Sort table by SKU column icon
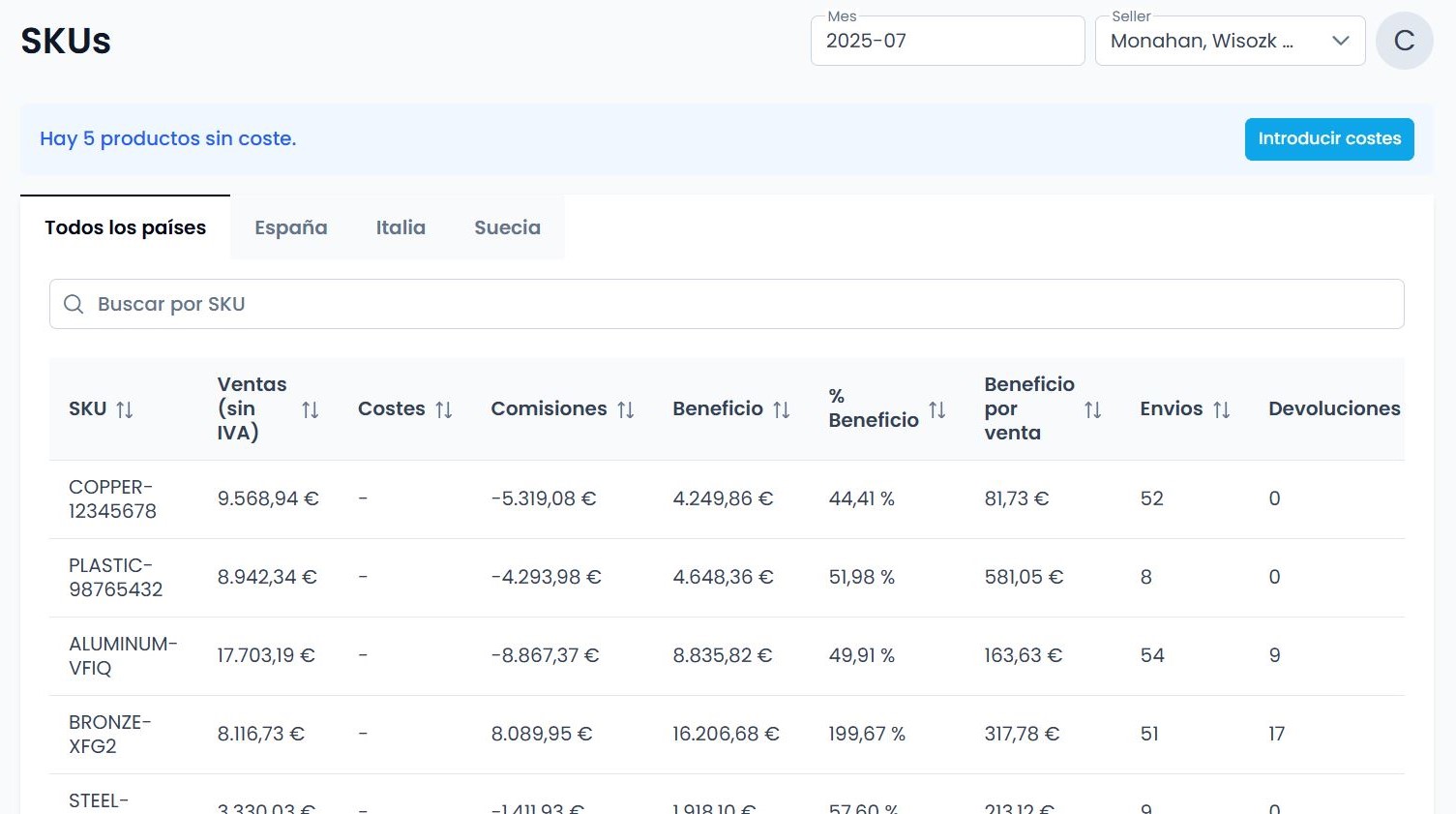 [125, 409]
